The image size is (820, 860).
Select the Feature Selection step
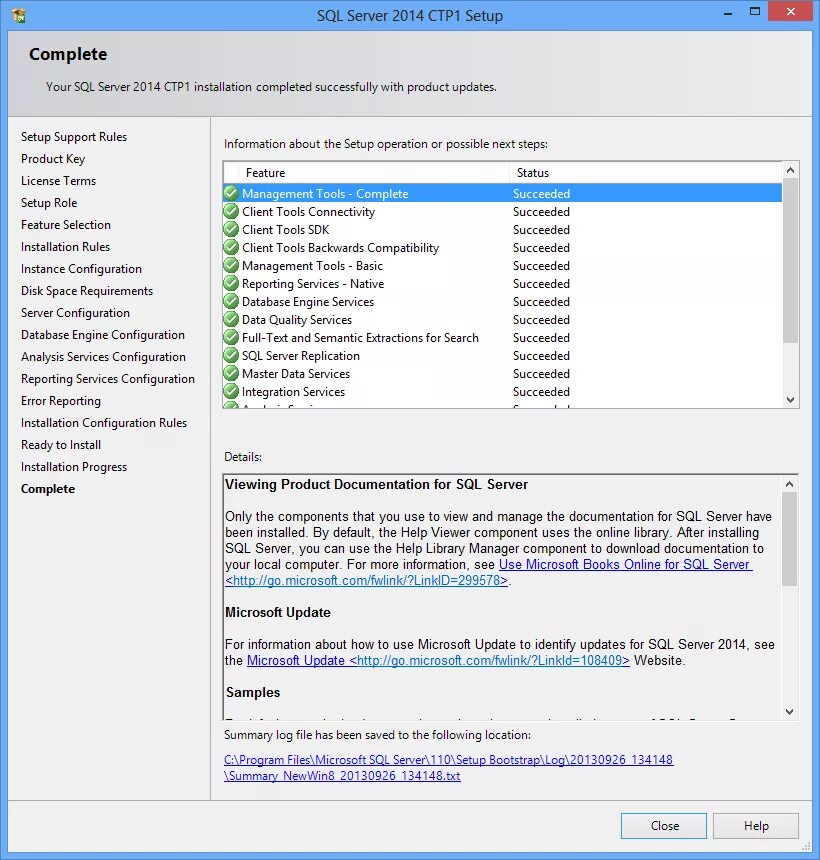tap(66, 224)
